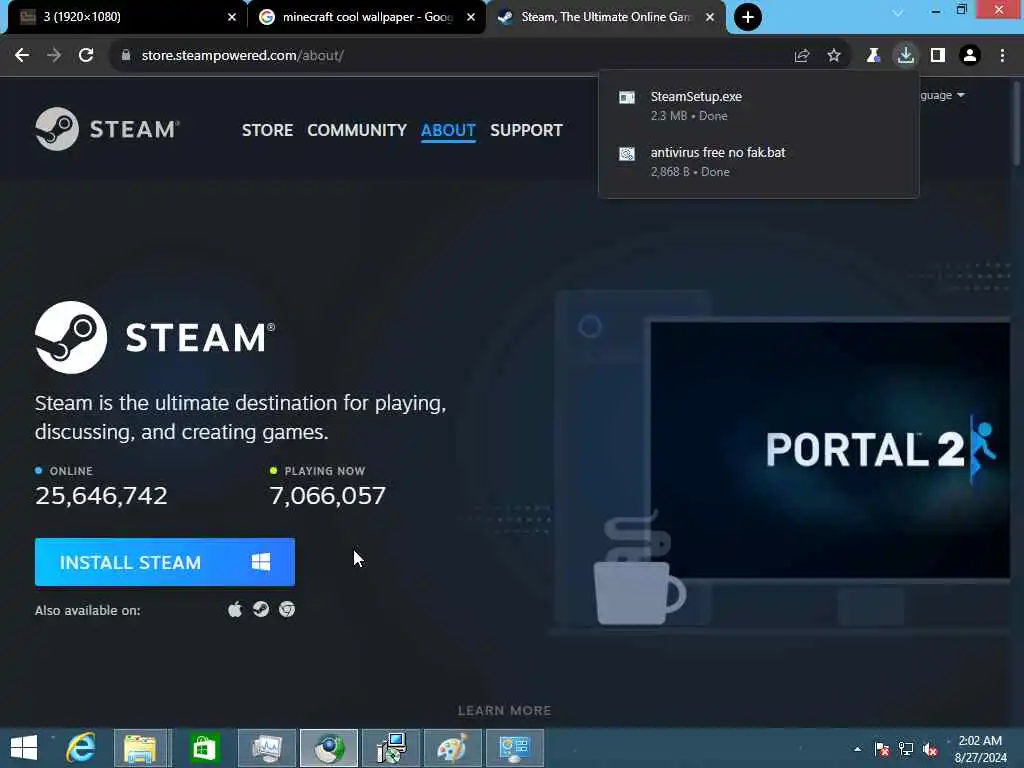The height and width of the screenshot is (768, 1024).
Task: Click the SteamSetup.exe file icon
Action: [x=626, y=97]
